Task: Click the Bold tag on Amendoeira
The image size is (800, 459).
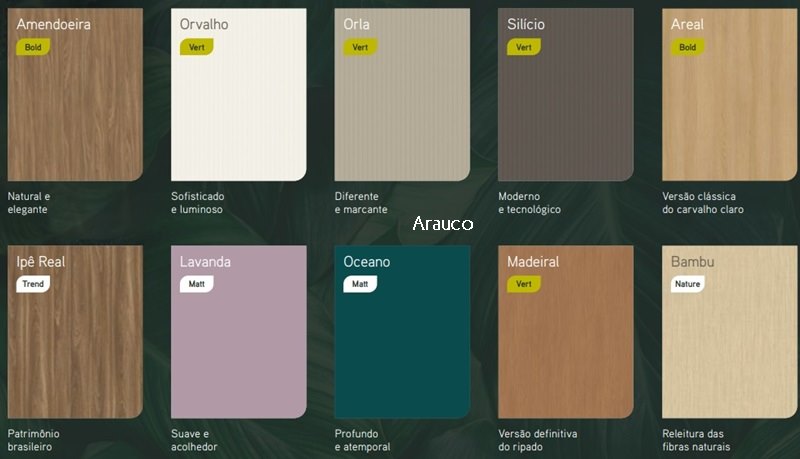Action: [x=33, y=47]
